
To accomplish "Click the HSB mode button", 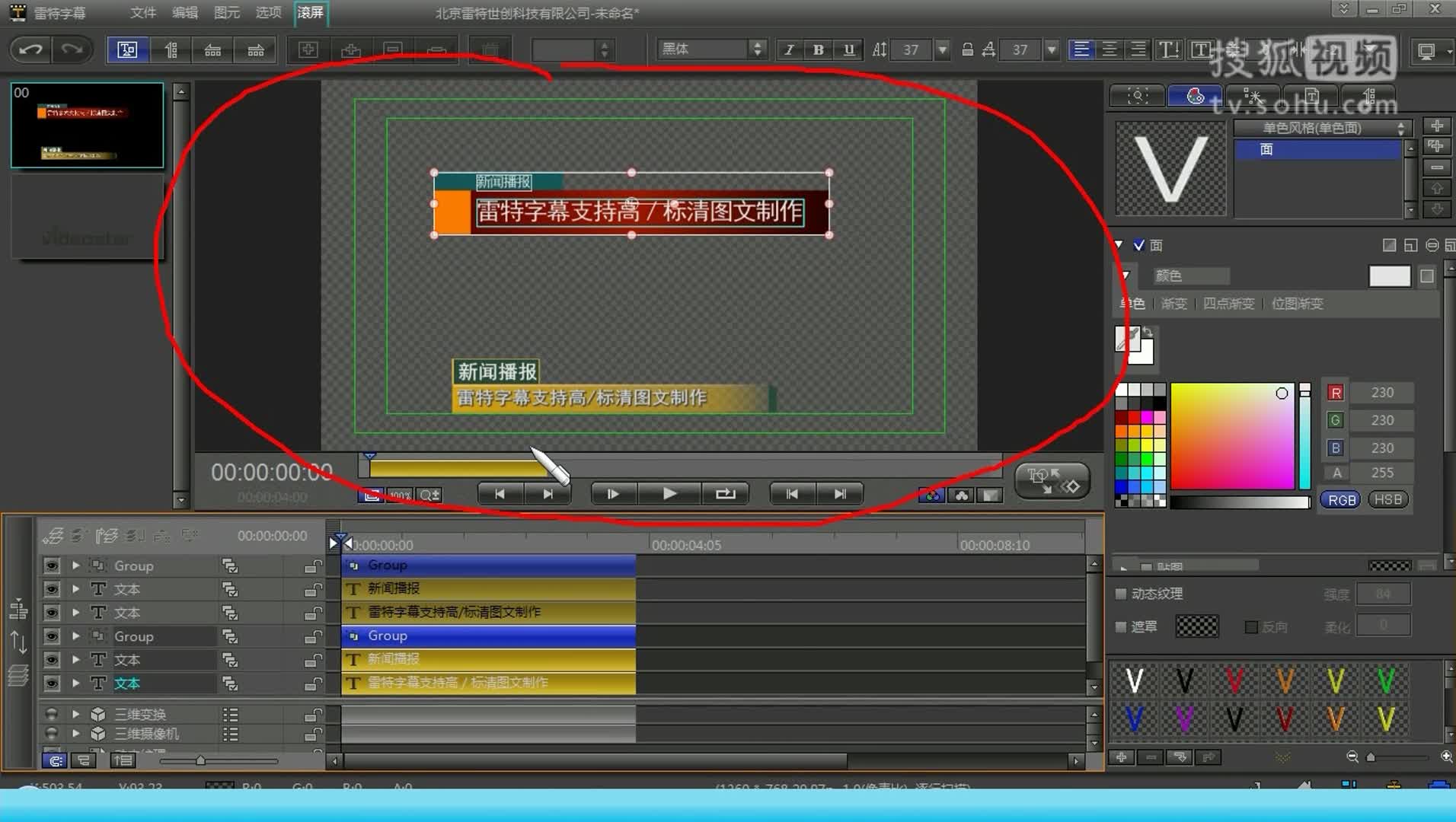I will pyautogui.click(x=1387, y=500).
